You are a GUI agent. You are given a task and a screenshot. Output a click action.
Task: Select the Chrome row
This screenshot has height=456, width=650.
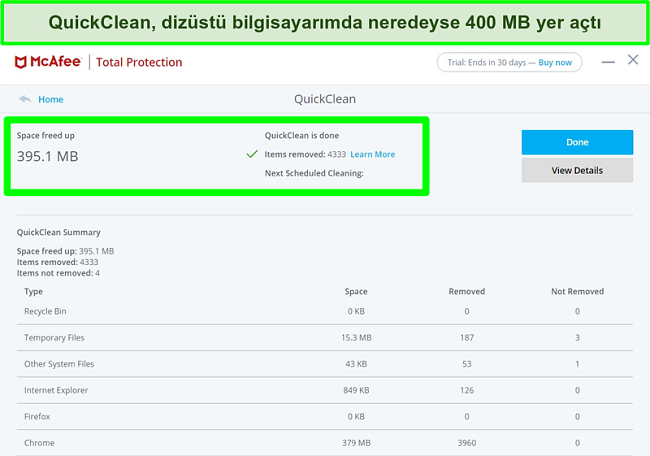coord(325,443)
